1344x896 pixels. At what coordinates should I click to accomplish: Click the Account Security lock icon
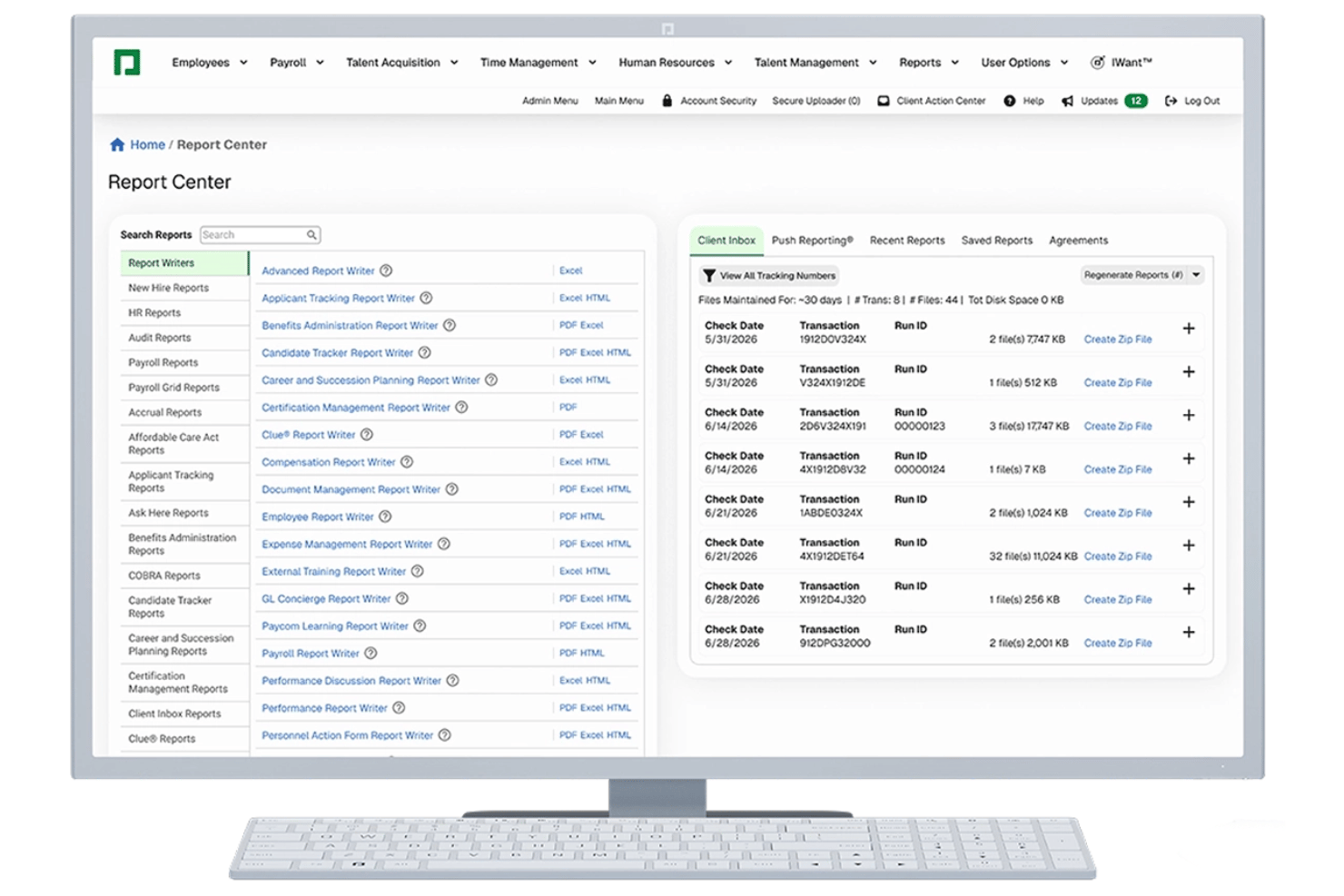coord(667,101)
